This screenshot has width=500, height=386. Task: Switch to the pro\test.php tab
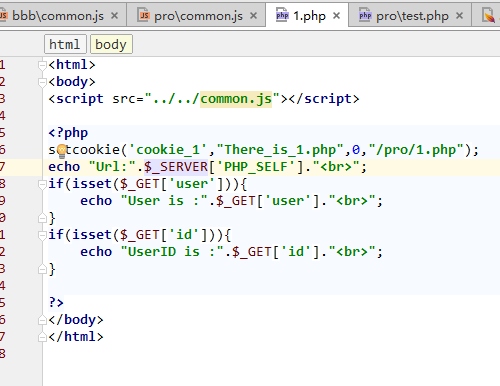[412, 16]
